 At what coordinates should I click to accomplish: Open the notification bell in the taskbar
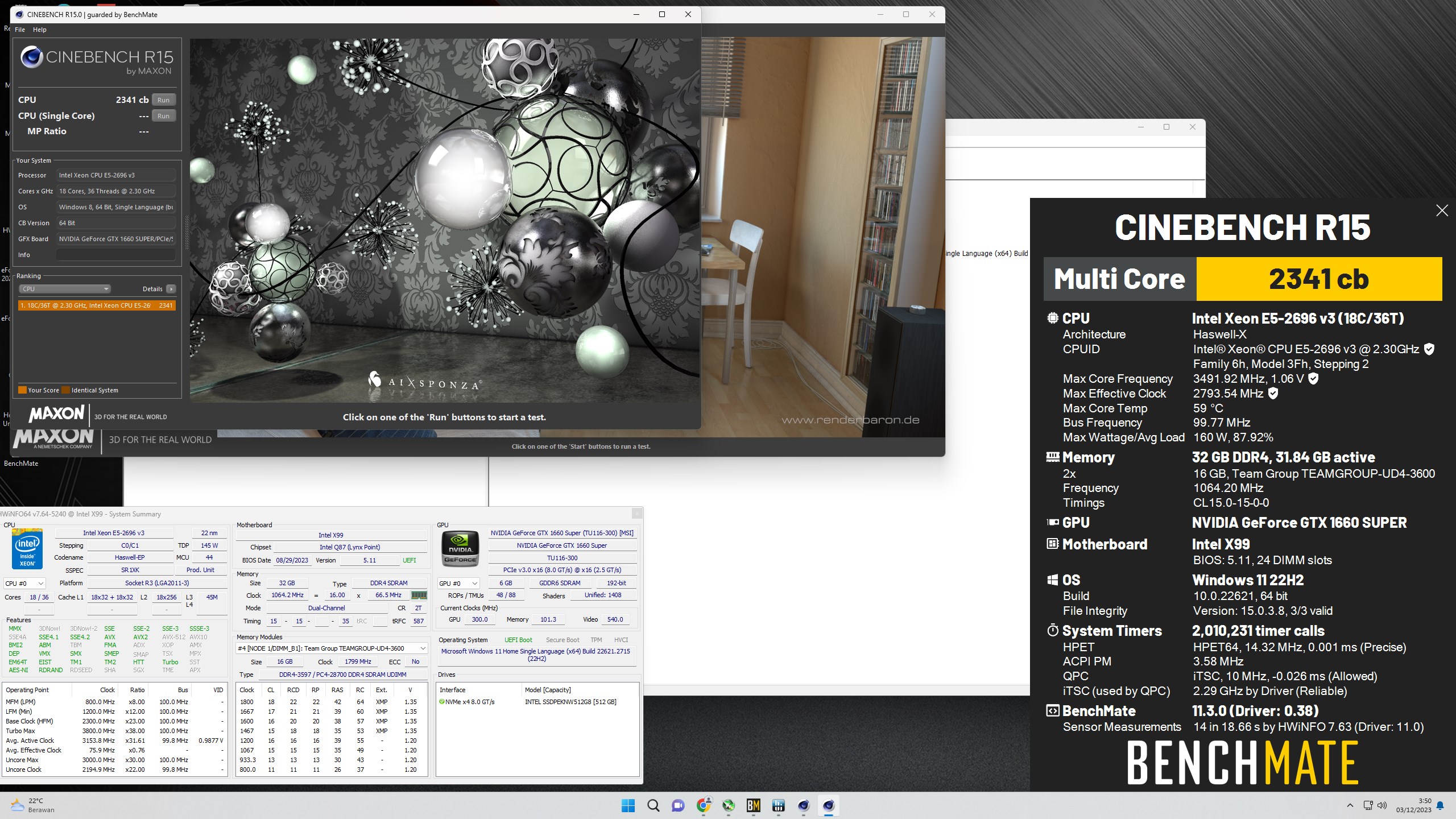pos(1440,805)
